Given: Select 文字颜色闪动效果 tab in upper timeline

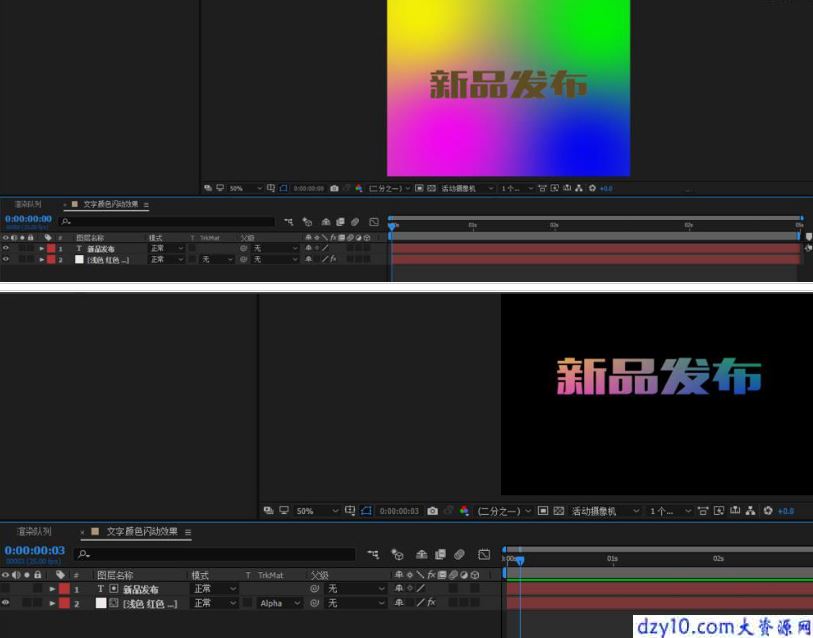Looking at the screenshot, I should [111, 204].
